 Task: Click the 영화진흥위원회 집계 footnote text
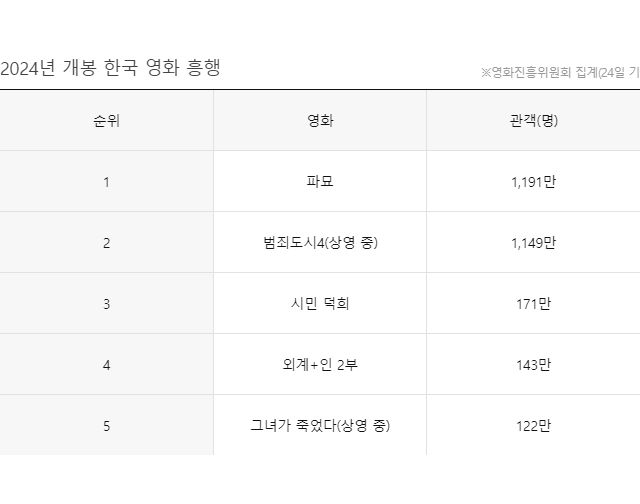tap(559, 72)
